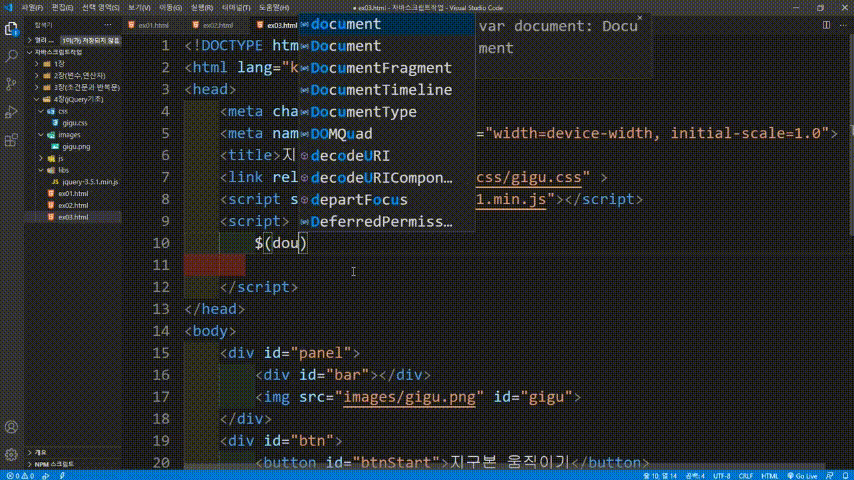Click the line and column indicator
854x480 pixels.
pos(660,476)
